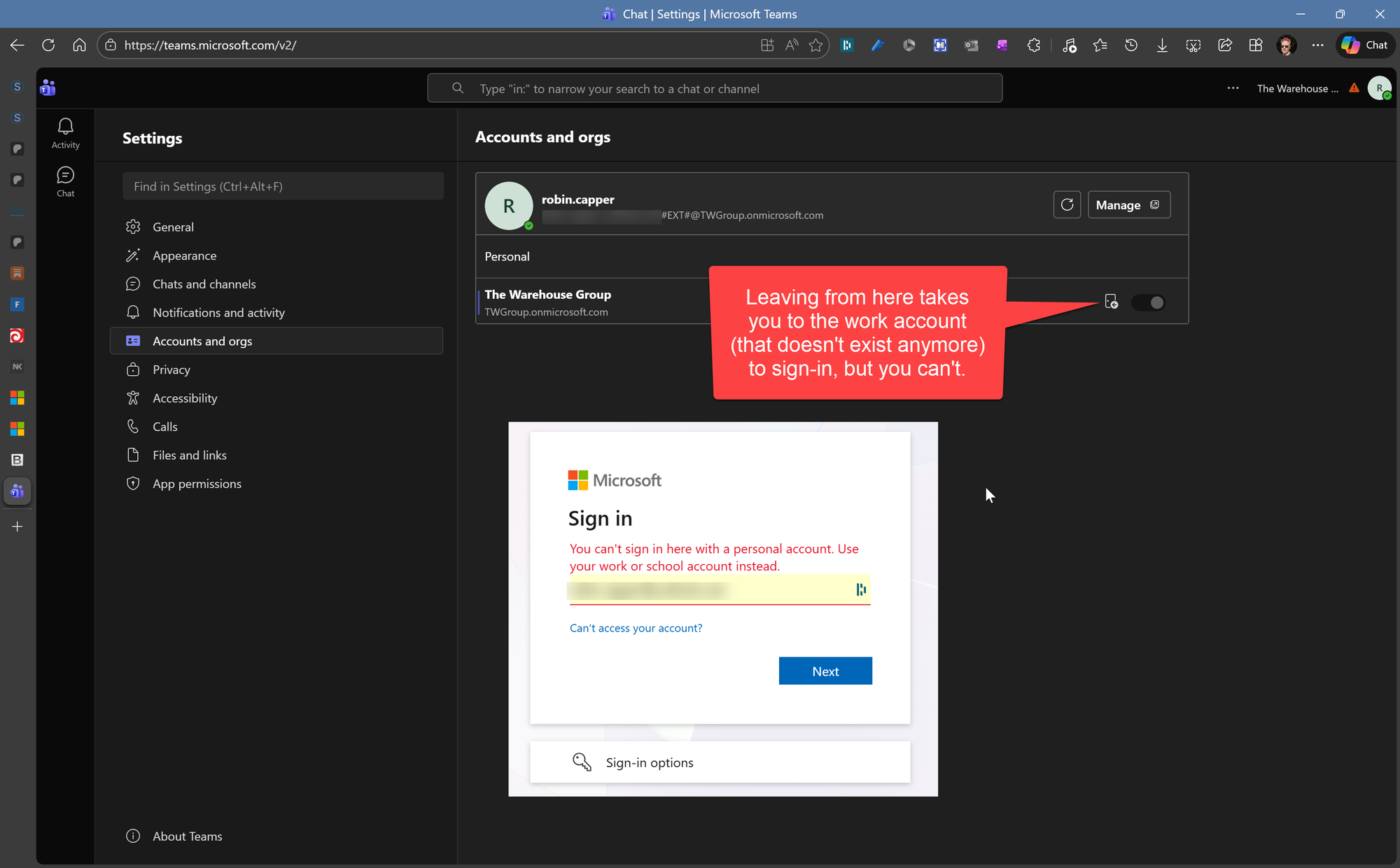This screenshot has height=868, width=1400.
Task: Click the orange warning icon near org name
Action: pyautogui.click(x=1354, y=88)
